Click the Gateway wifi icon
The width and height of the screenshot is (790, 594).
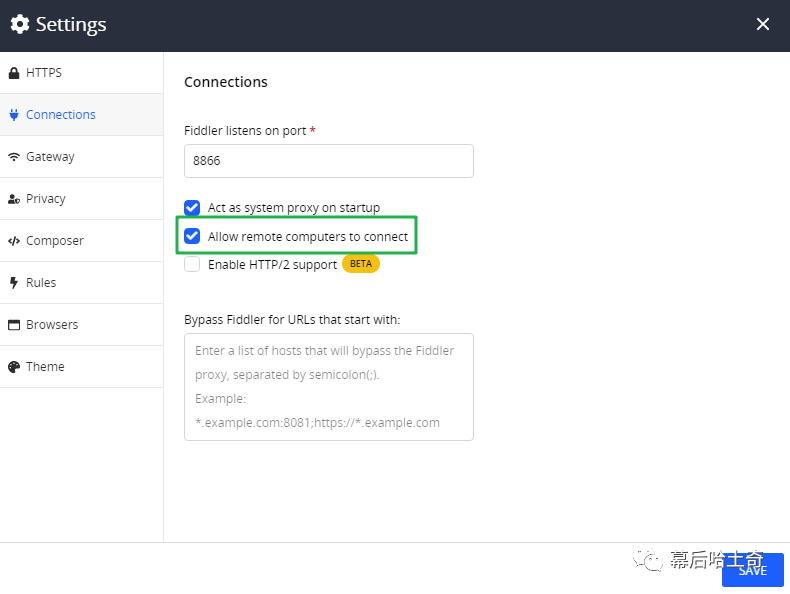pyautogui.click(x=14, y=157)
